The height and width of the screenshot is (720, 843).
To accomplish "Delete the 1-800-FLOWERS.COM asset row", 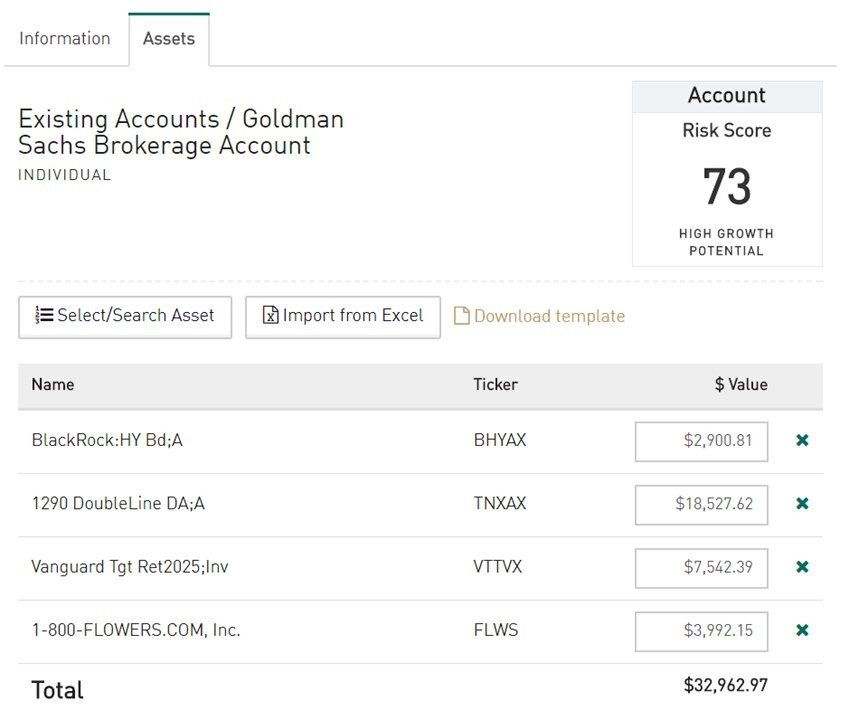I will pos(802,630).
